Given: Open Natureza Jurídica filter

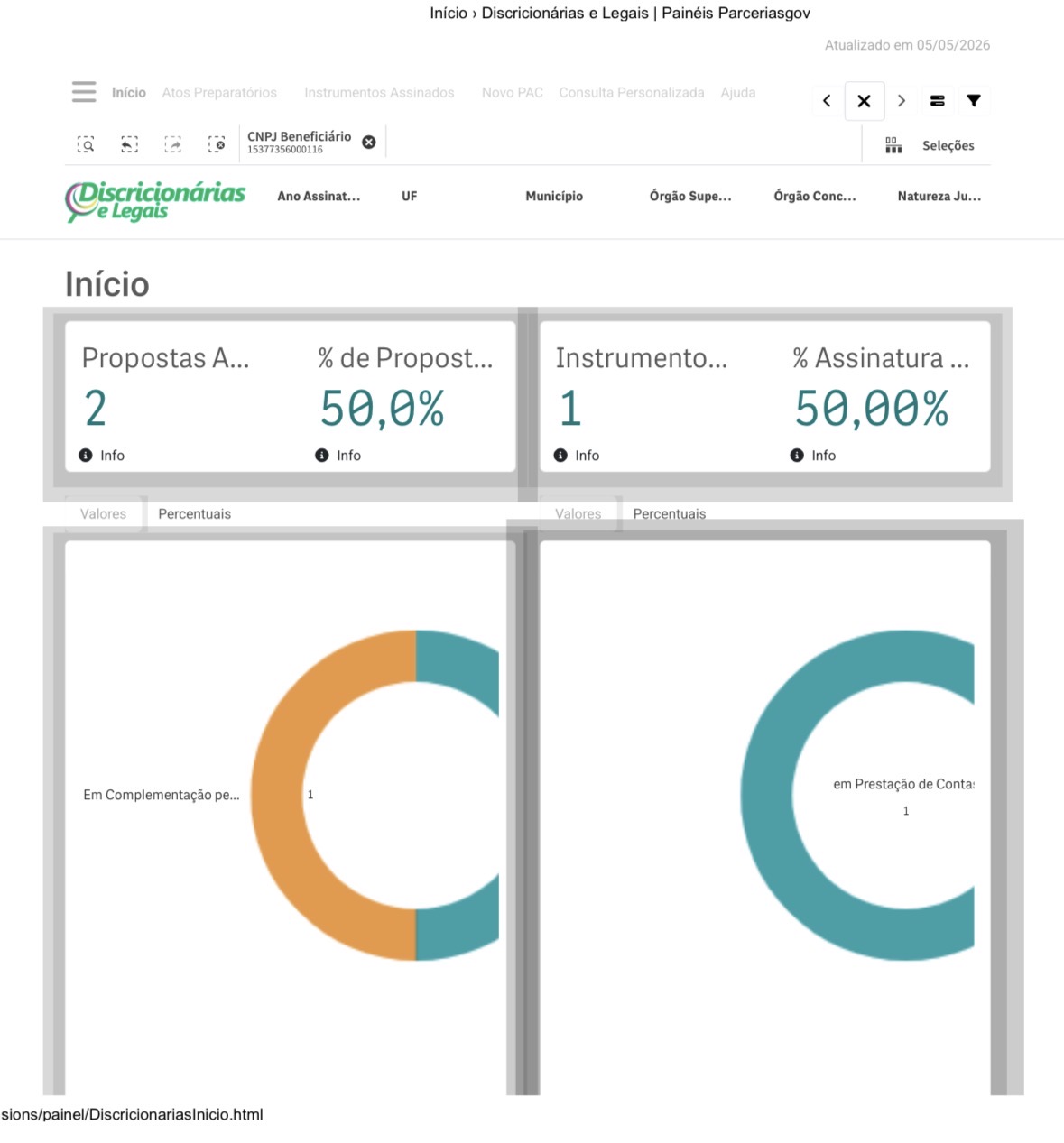Looking at the screenshot, I should pyautogui.click(x=939, y=196).
